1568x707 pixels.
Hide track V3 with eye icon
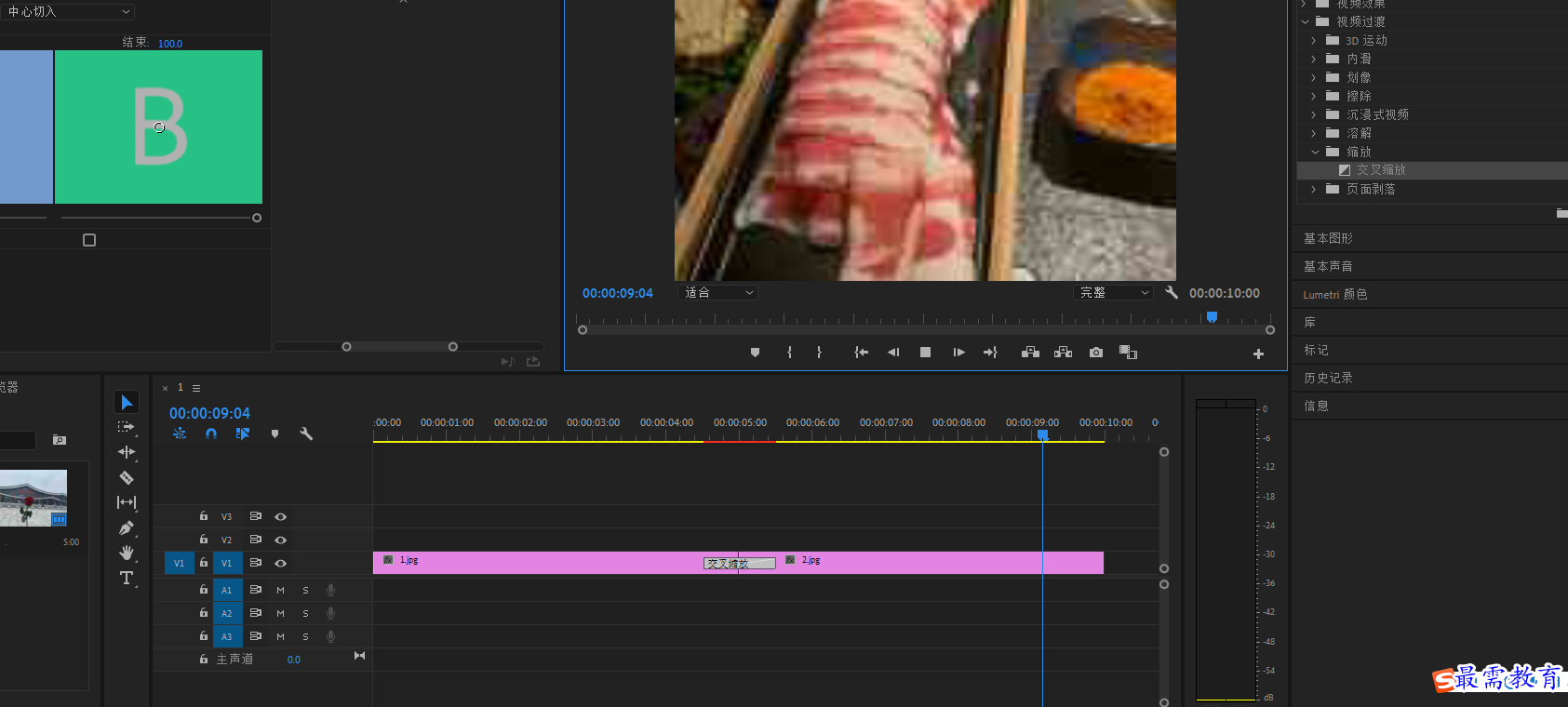point(280,516)
